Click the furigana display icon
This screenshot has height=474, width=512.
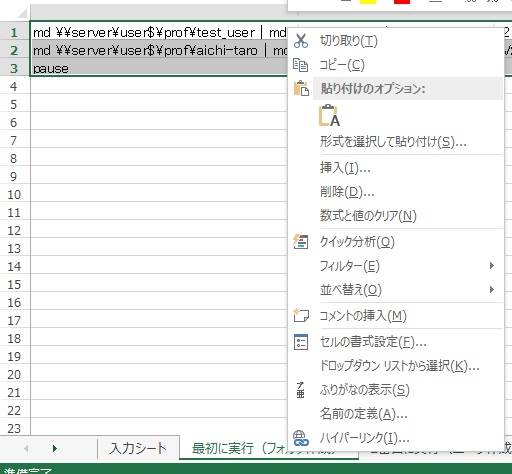pos(300,390)
